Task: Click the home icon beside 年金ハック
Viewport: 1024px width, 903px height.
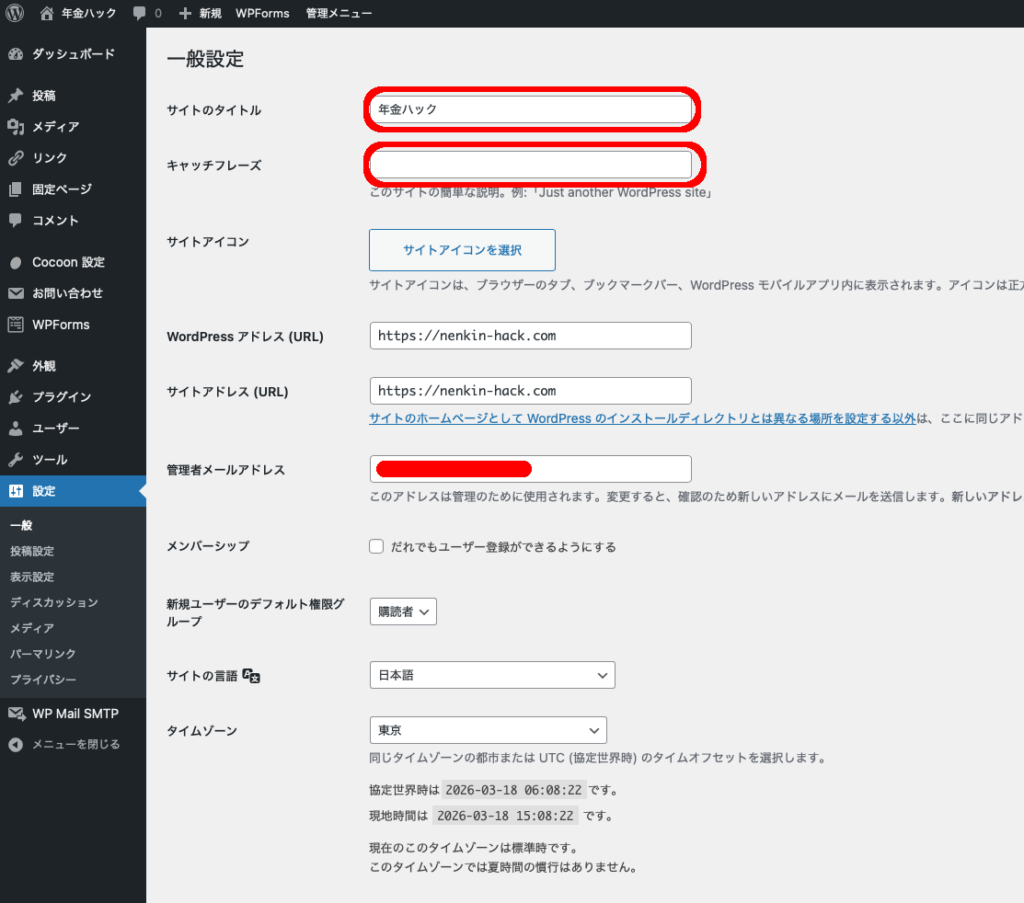Action: (x=47, y=13)
